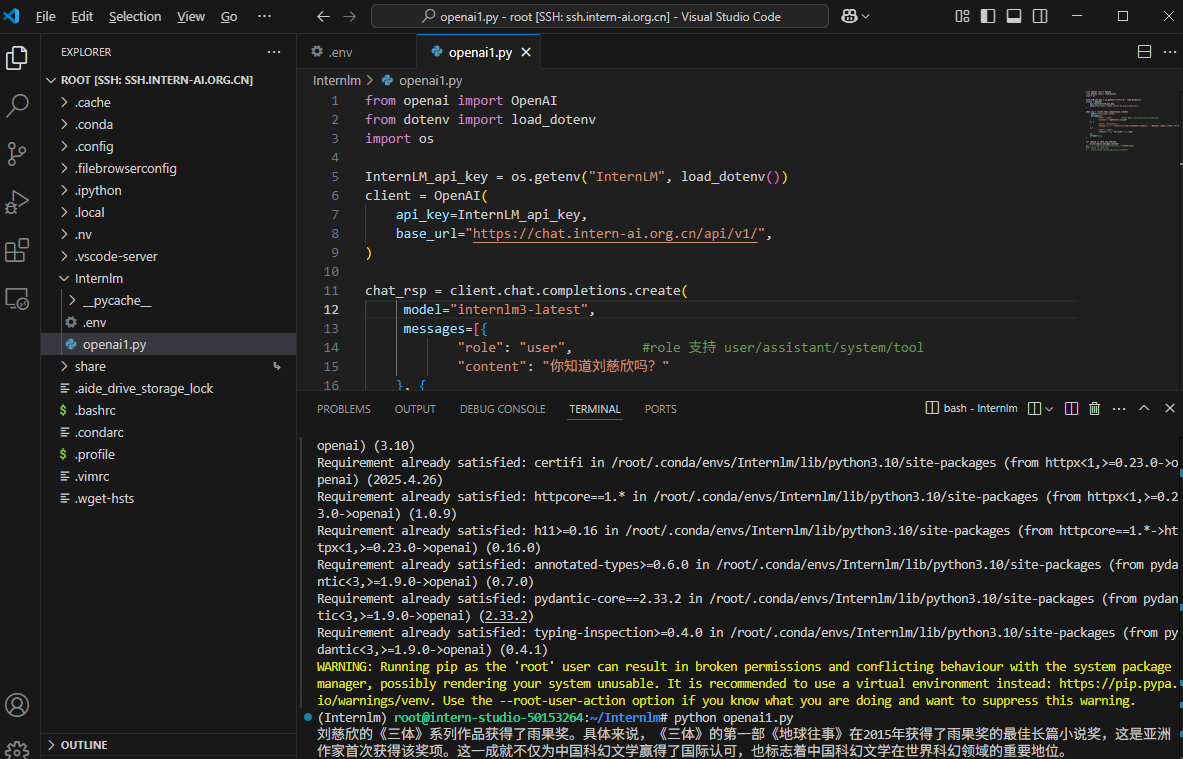Toggle the primary side bar
This screenshot has width=1183, height=759.
(988, 16)
